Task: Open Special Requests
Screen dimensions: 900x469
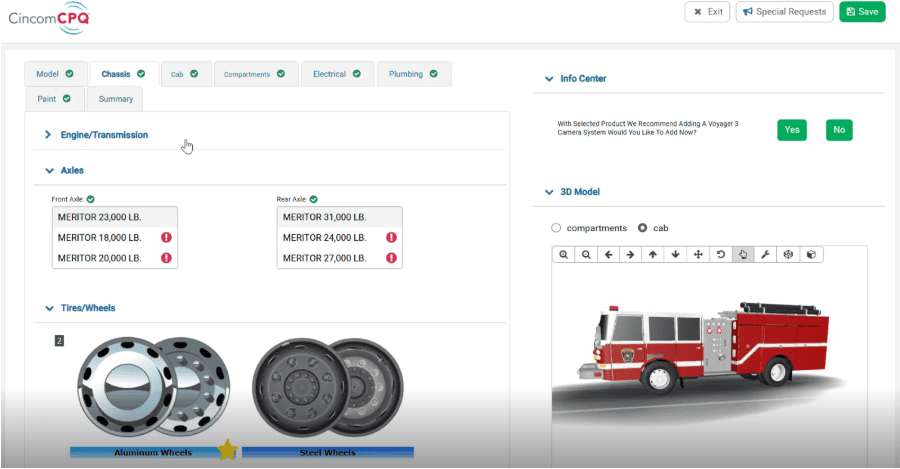Action: click(x=785, y=12)
